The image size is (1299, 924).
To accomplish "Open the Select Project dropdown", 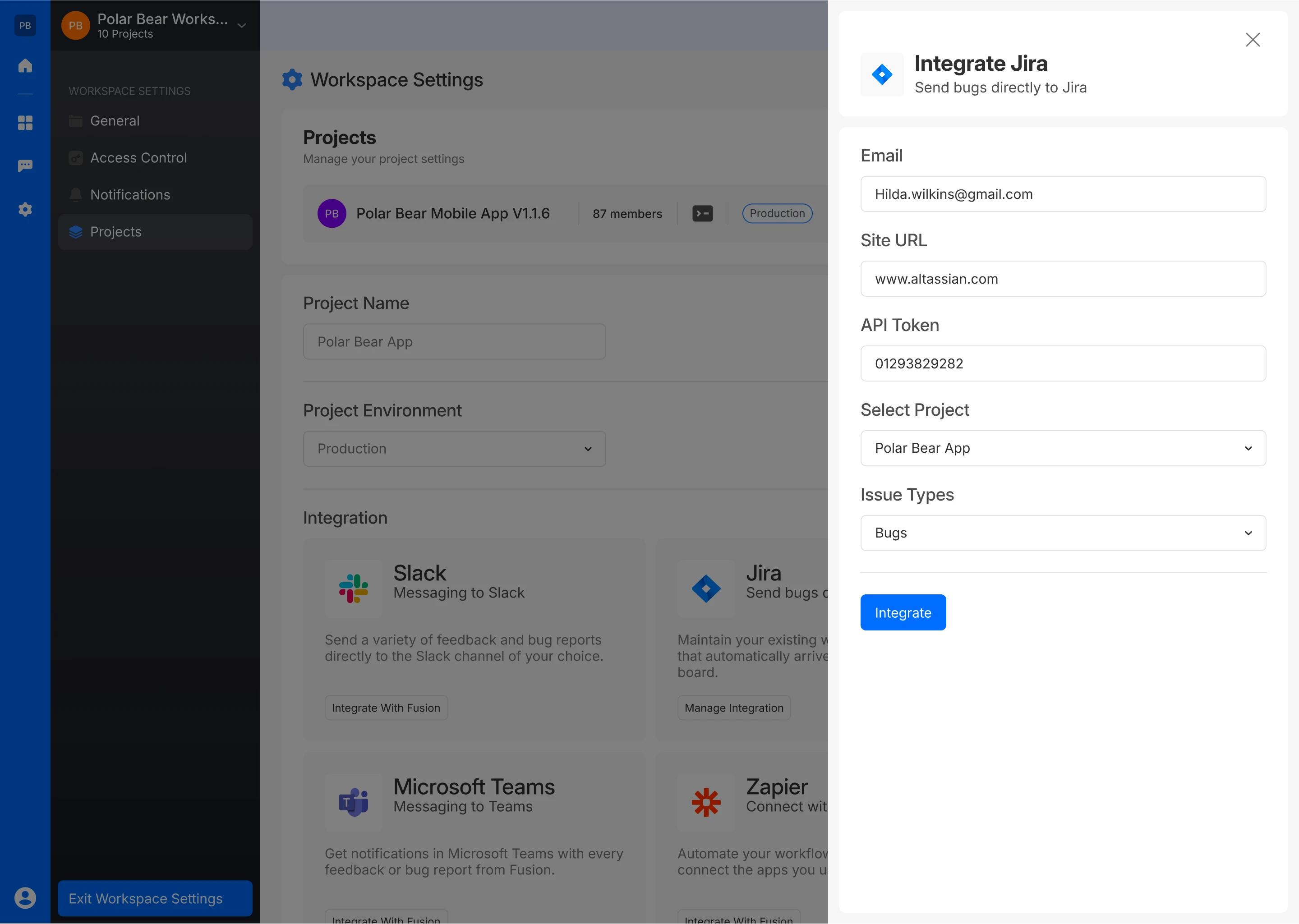I will coord(1064,448).
